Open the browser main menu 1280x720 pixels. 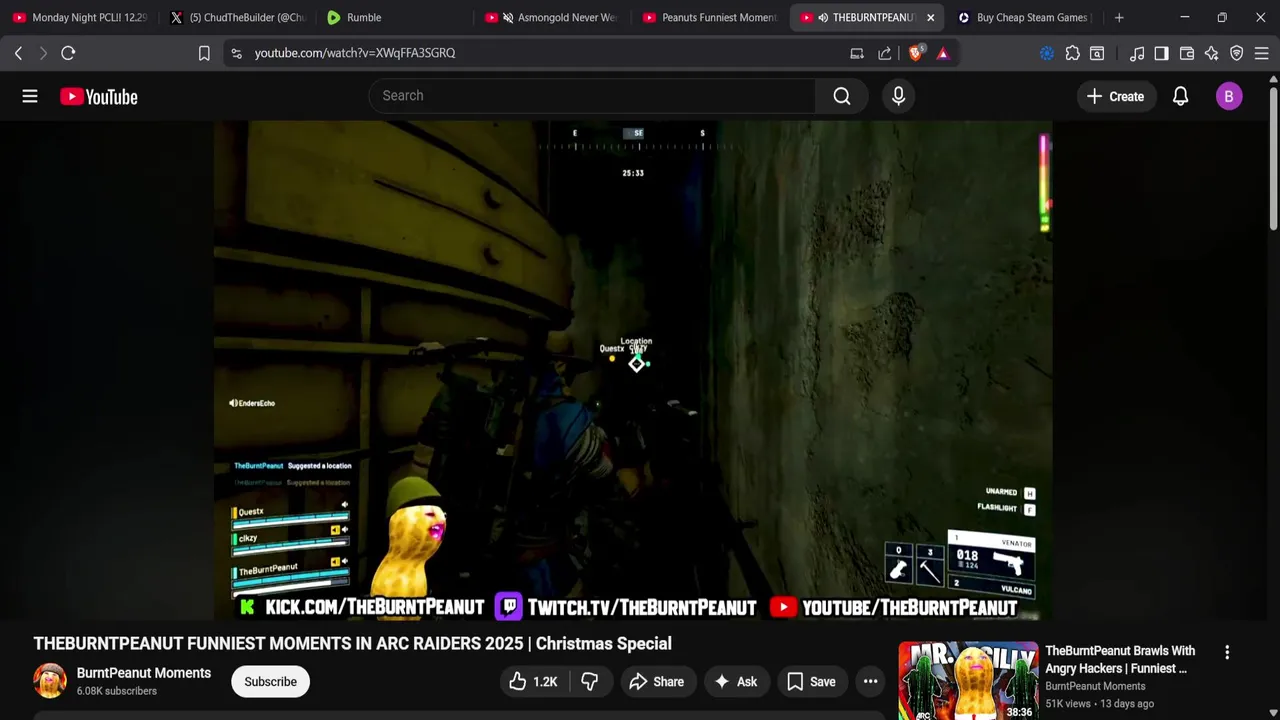pyautogui.click(x=1262, y=53)
